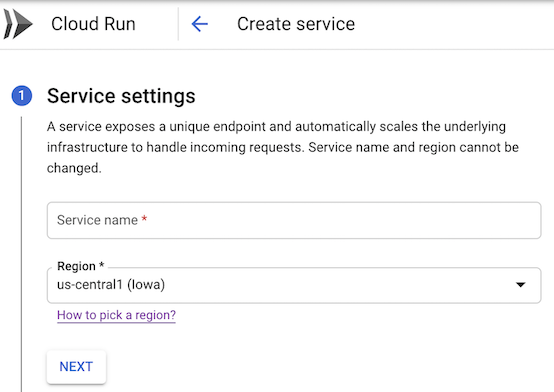Select the Service settings step heading
This screenshot has height=392, width=554.
click(x=121, y=96)
